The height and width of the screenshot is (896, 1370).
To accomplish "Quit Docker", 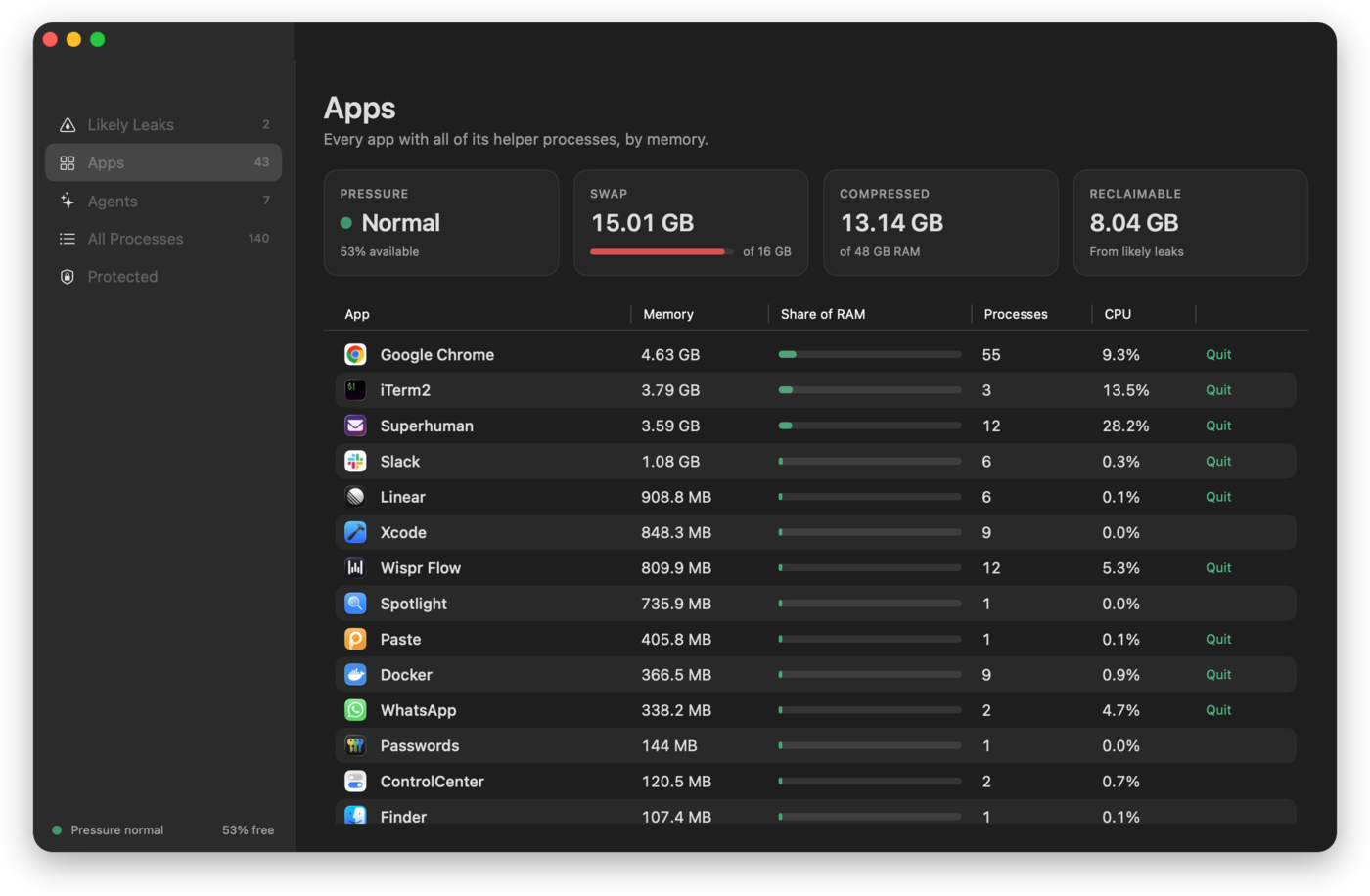I will [x=1218, y=675].
